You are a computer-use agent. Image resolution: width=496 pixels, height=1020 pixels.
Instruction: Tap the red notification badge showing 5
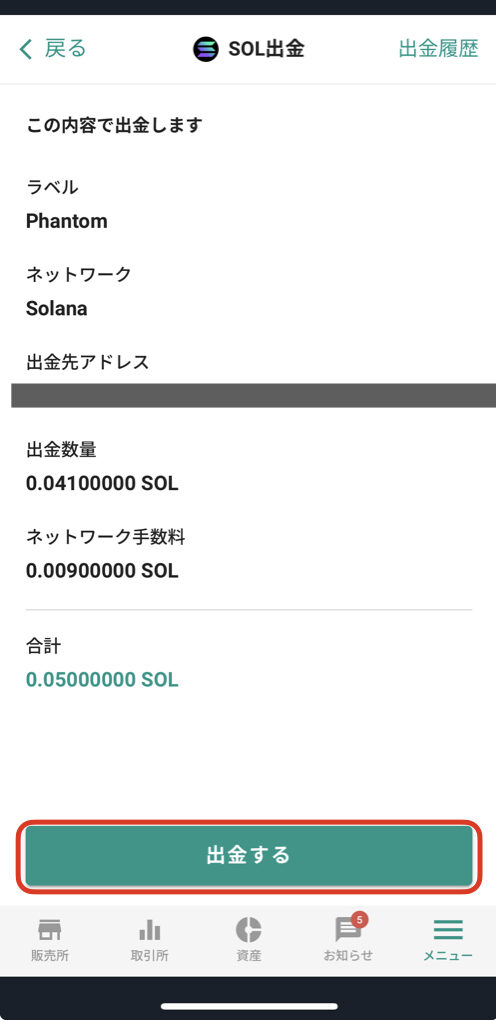point(359,920)
